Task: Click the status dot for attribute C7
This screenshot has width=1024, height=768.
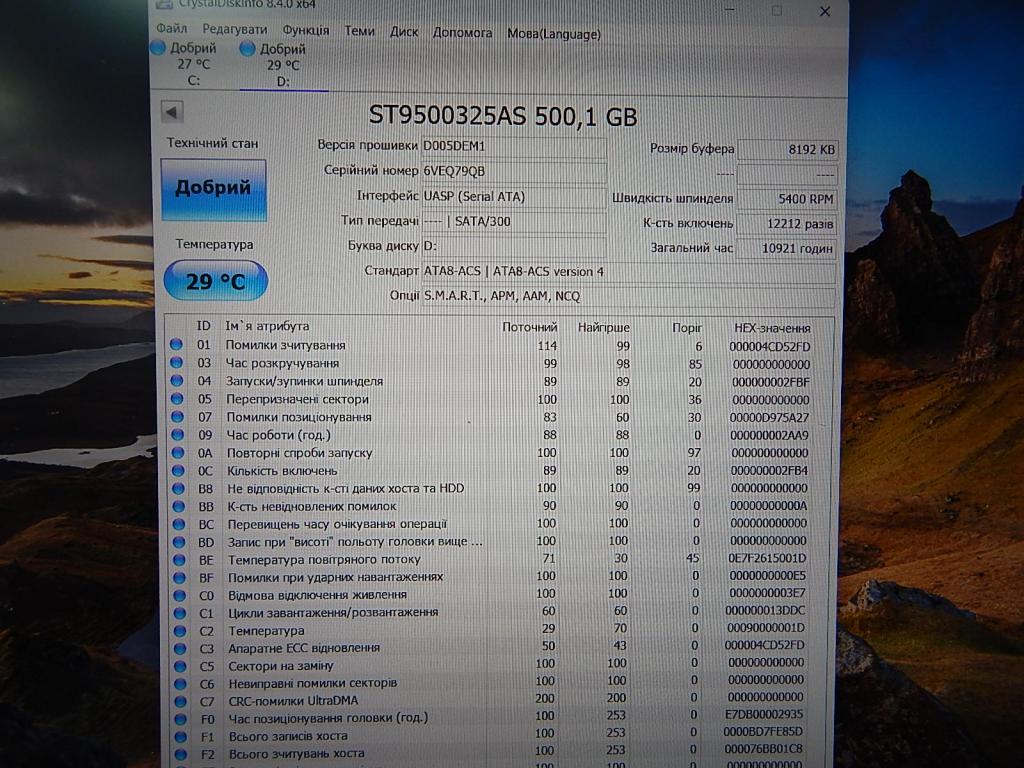Action: (181, 701)
